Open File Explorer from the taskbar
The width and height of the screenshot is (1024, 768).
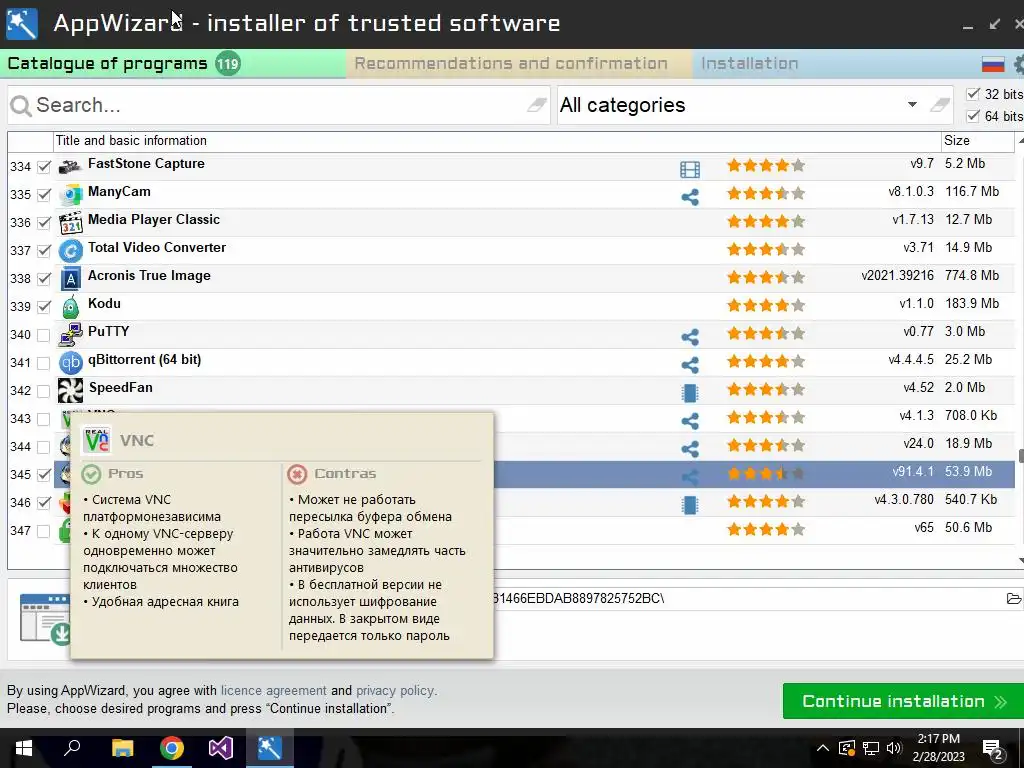click(x=122, y=748)
